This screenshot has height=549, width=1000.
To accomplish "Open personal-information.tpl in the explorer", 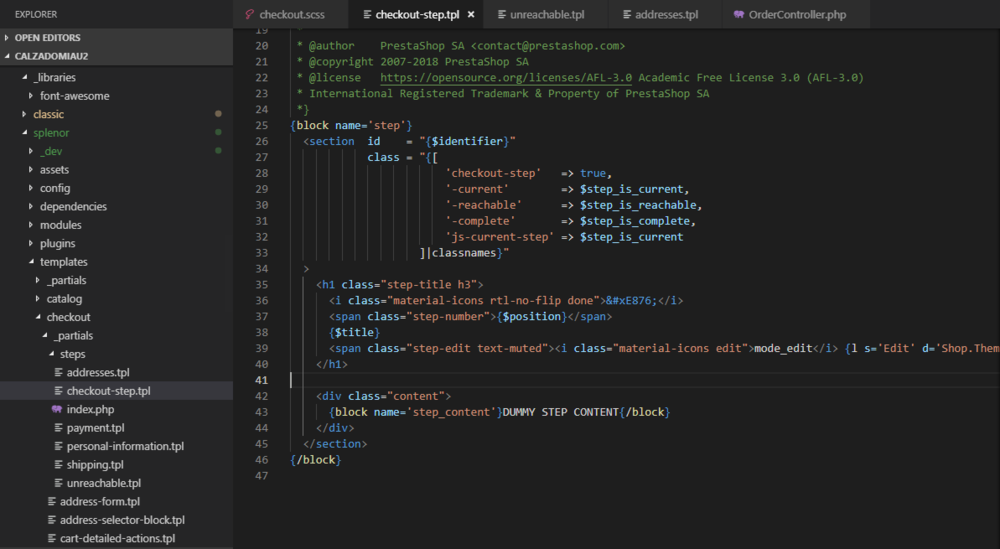I will pyautogui.click(x=125, y=446).
